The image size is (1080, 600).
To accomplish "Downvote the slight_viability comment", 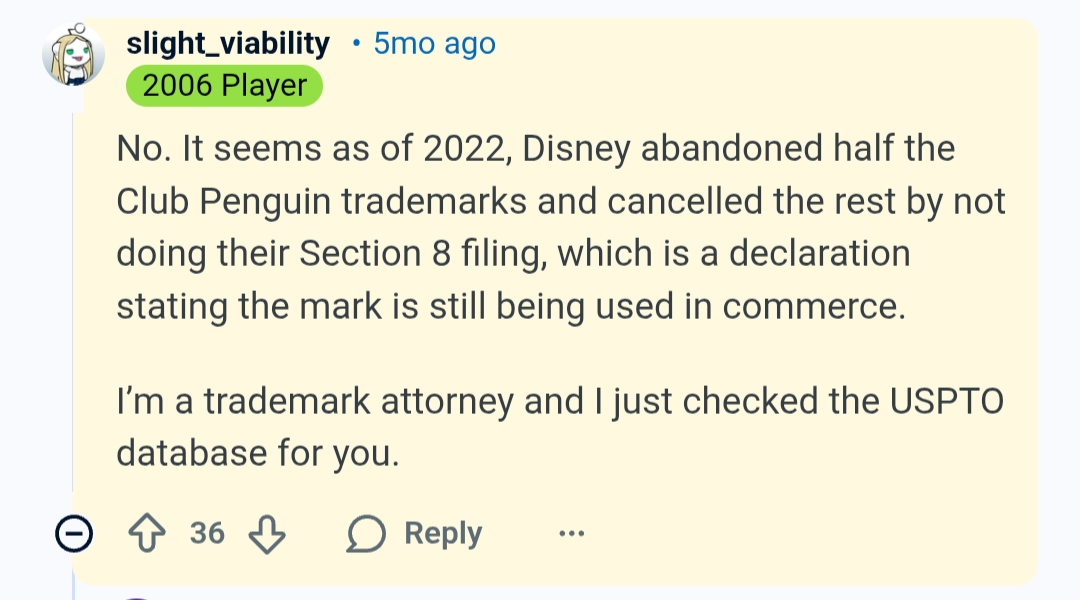I will pos(265,534).
